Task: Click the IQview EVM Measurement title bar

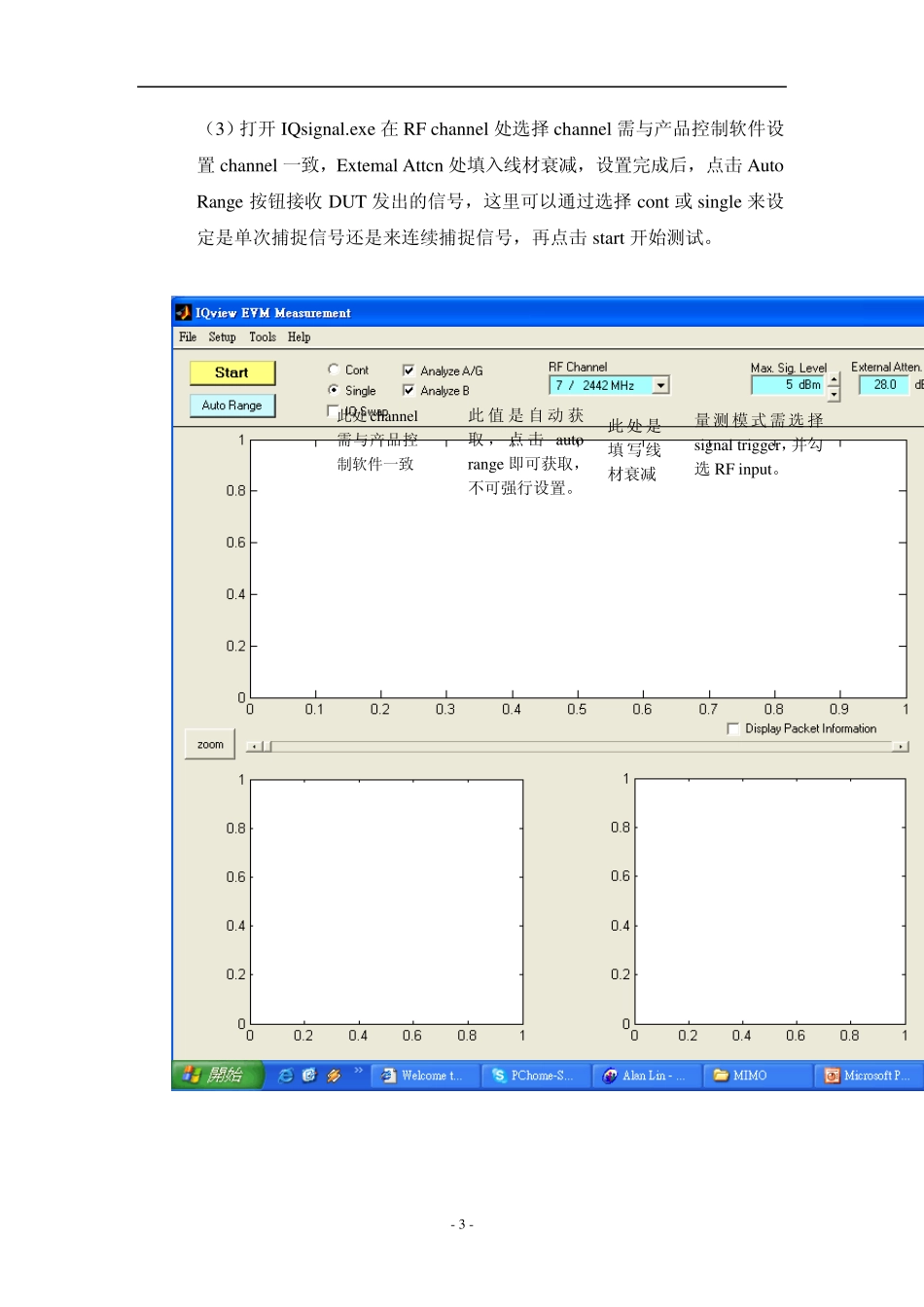Action: pos(548,312)
